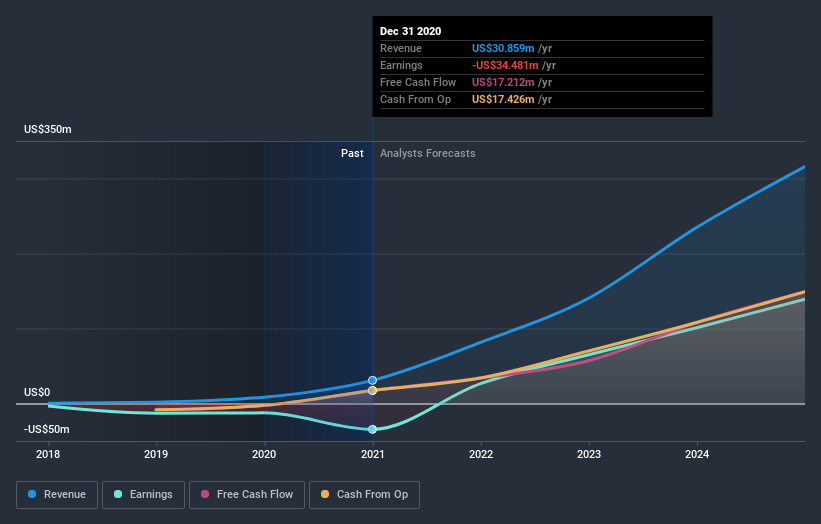Click the Past section label

[x=352, y=153]
